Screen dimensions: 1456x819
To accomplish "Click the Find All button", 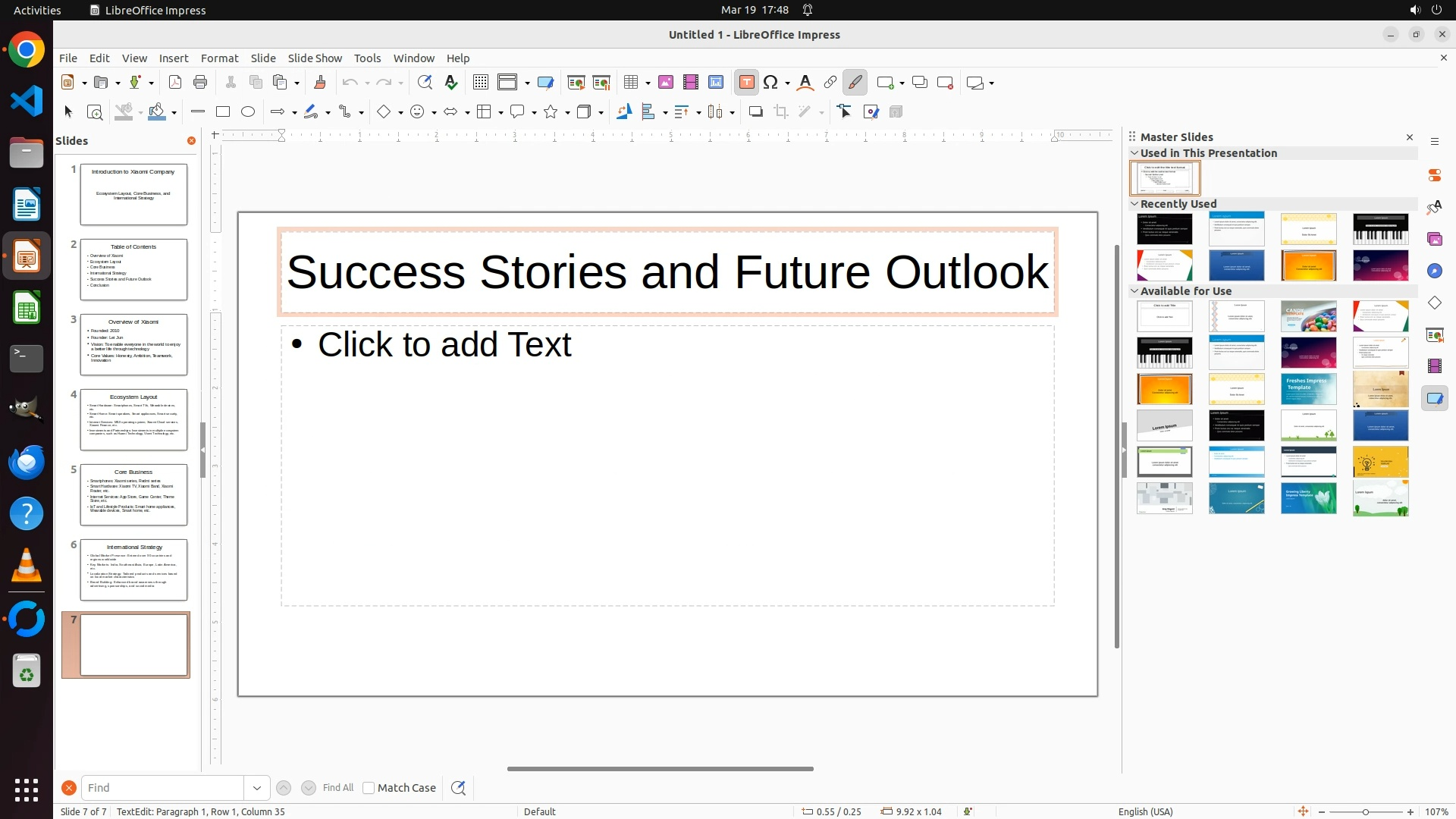I will (337, 788).
